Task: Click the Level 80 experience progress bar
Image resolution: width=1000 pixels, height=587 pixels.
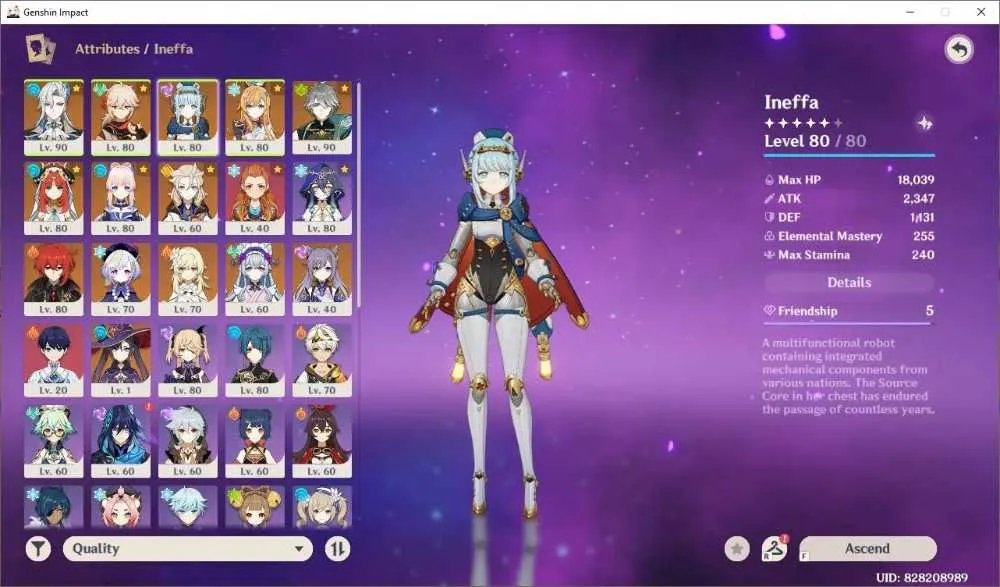Action: click(849, 155)
